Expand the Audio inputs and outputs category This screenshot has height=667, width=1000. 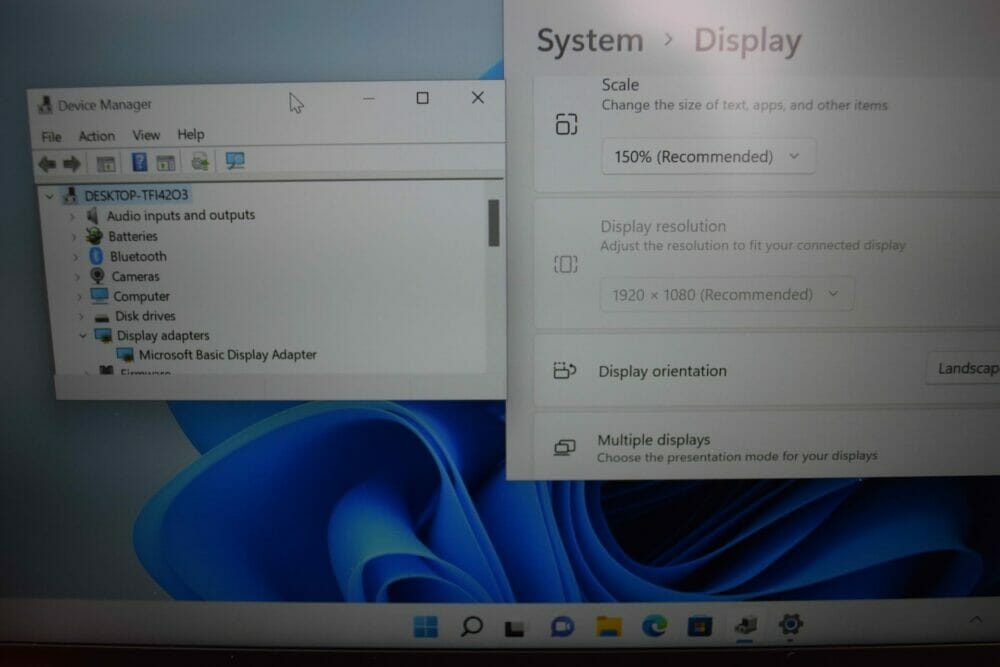pyautogui.click(x=72, y=217)
